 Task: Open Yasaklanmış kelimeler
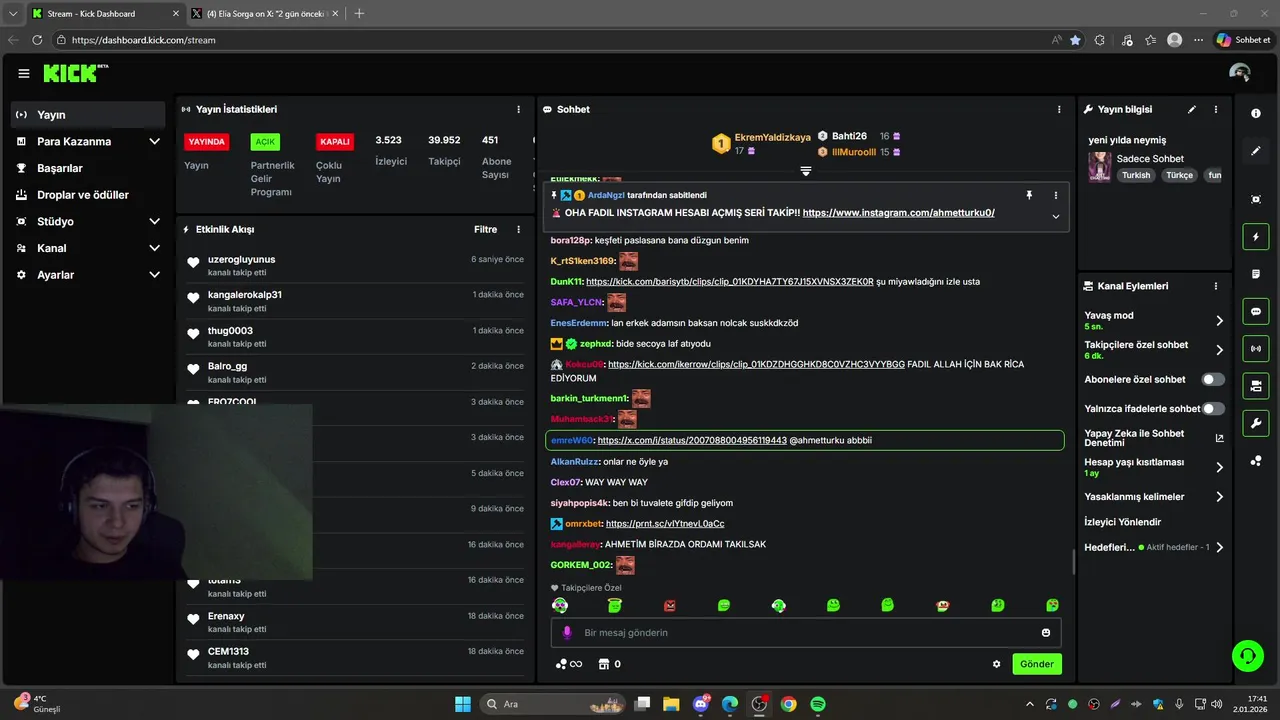(x=1154, y=497)
